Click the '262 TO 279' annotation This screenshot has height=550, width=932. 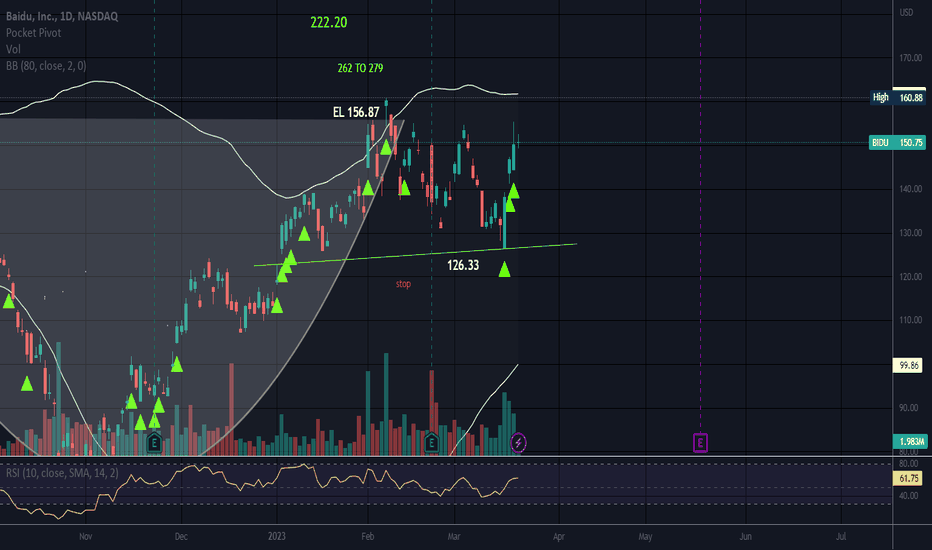[360, 68]
